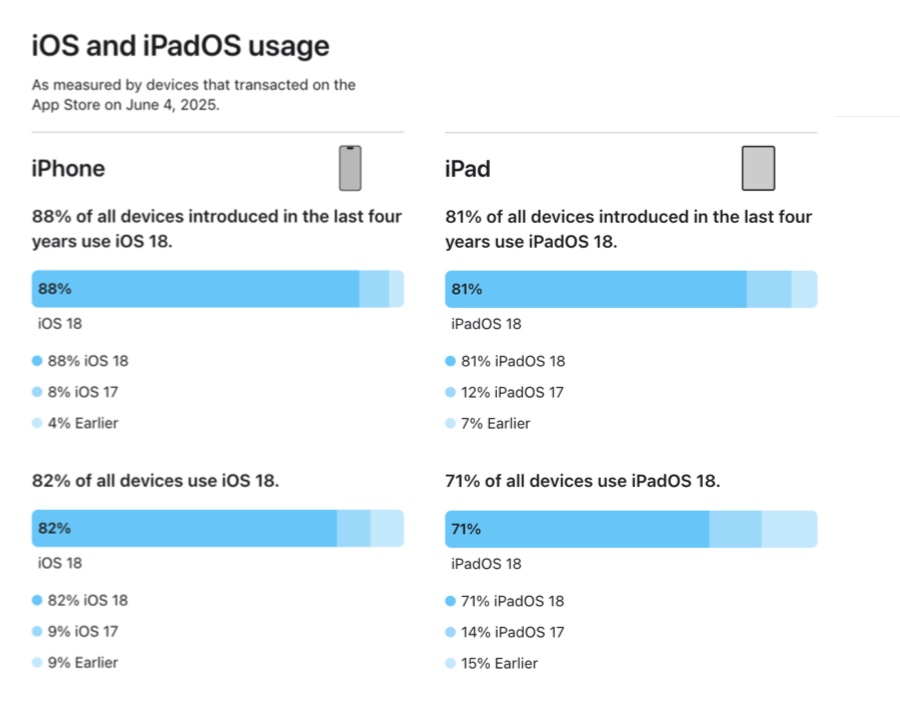Click the 9% iOS 17 legend dot

pyautogui.click(x=37, y=632)
